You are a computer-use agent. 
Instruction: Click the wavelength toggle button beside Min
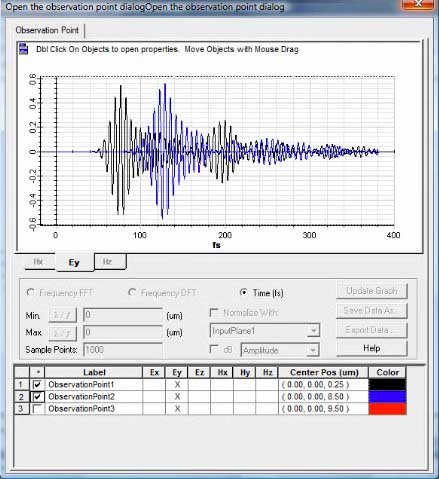coord(62,315)
